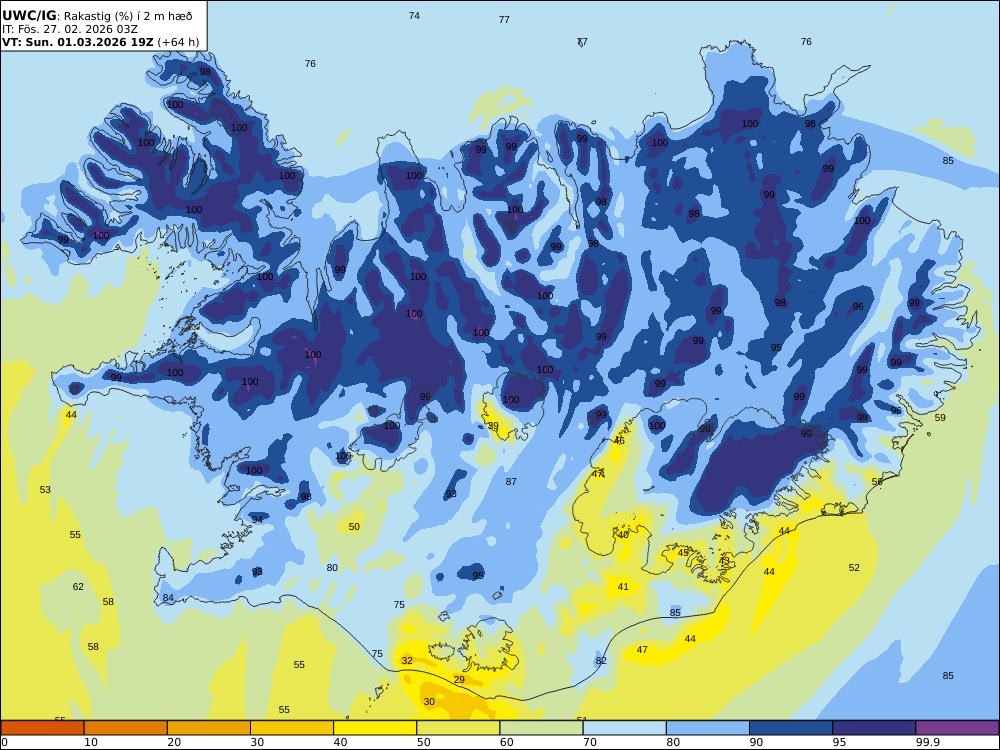Viewport: 1000px width, 750px height.
Task: Click the value 84 at the southwest peninsula
Action: pos(168,598)
